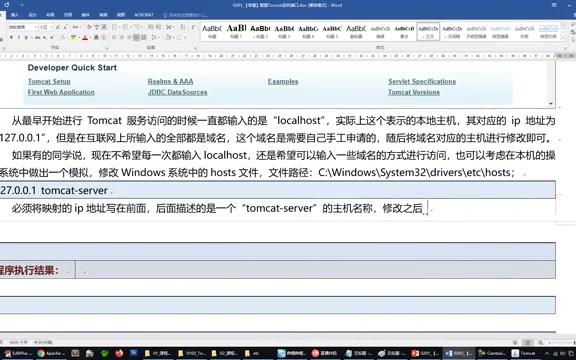
Task: Open the EditPlus taskbar window
Action: point(18,353)
